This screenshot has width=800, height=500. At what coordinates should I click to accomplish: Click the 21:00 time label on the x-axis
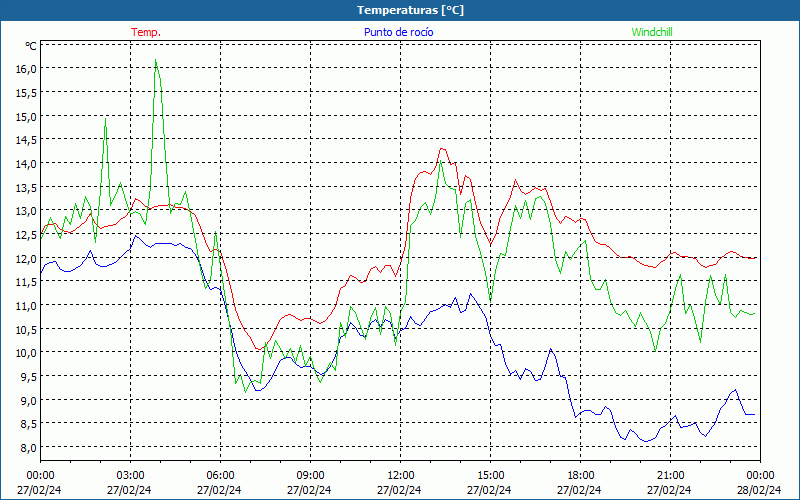[x=670, y=476]
